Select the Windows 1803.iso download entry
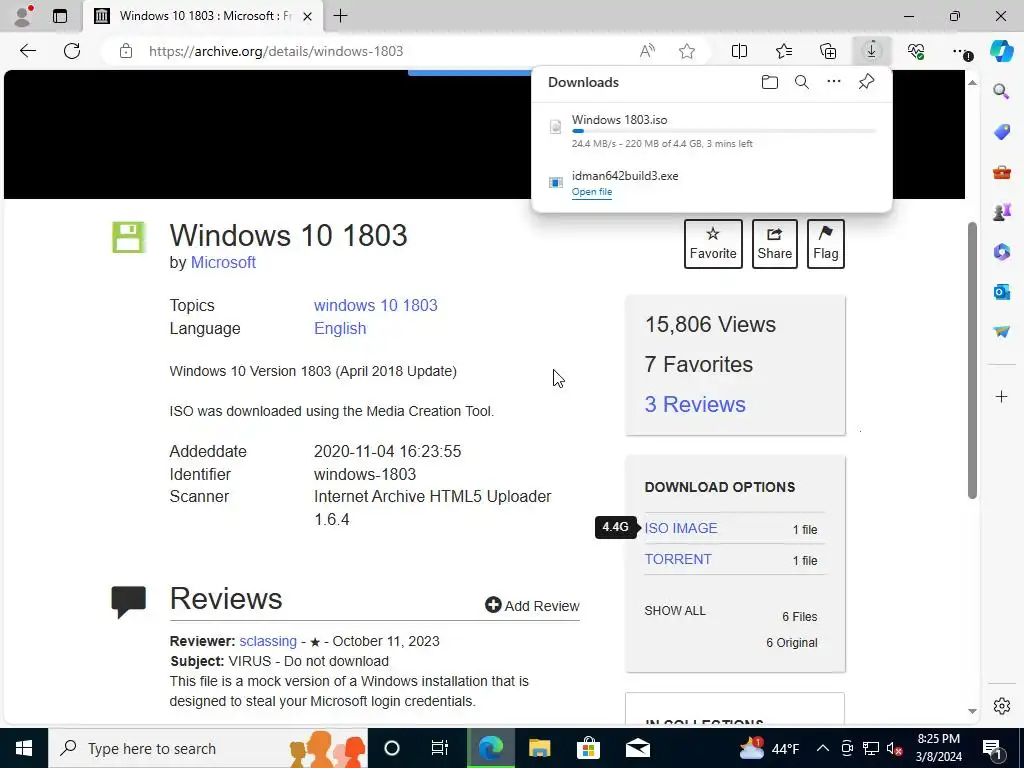This screenshot has width=1024, height=768. point(712,131)
